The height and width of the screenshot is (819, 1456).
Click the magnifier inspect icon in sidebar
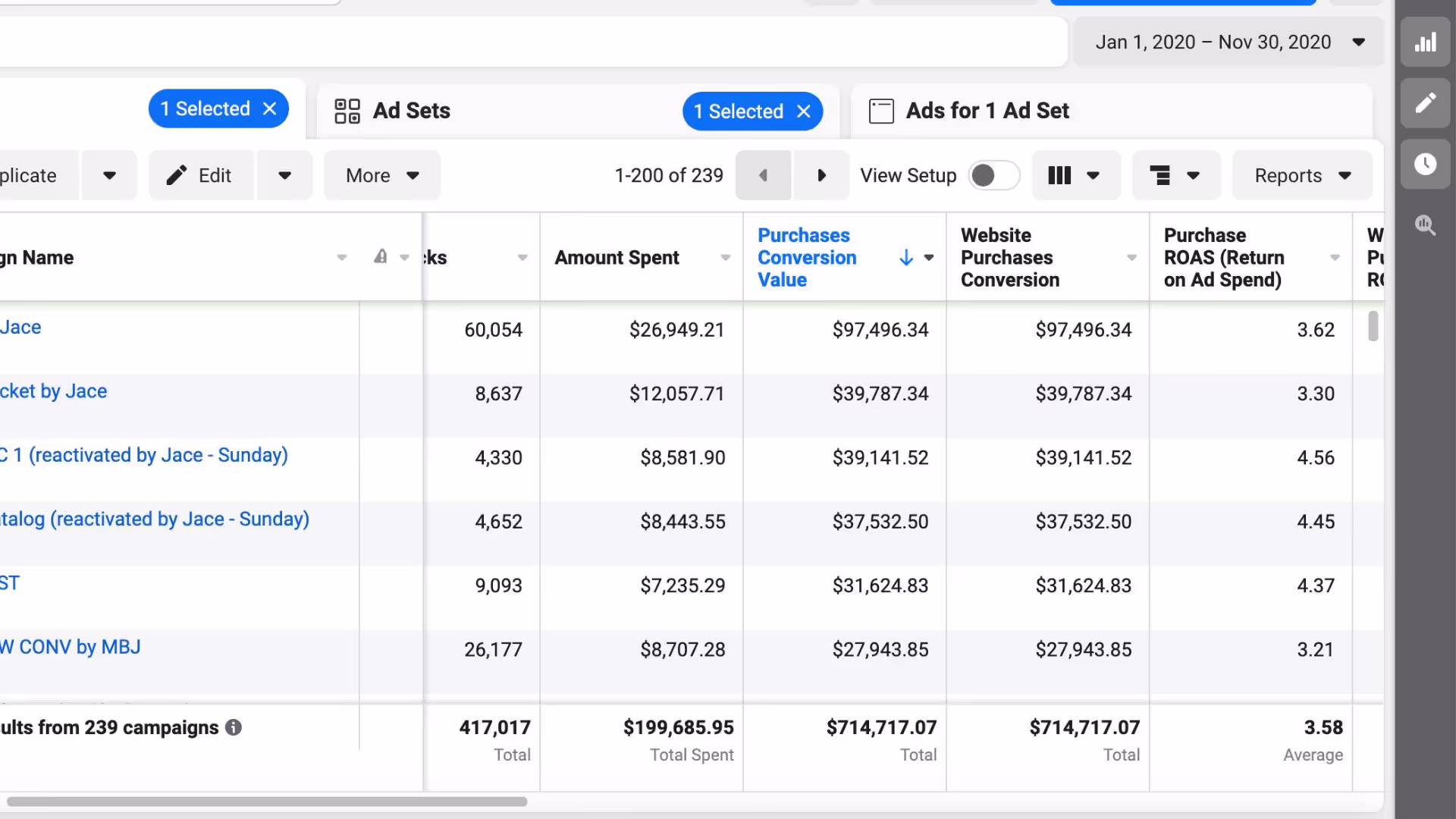click(x=1425, y=224)
